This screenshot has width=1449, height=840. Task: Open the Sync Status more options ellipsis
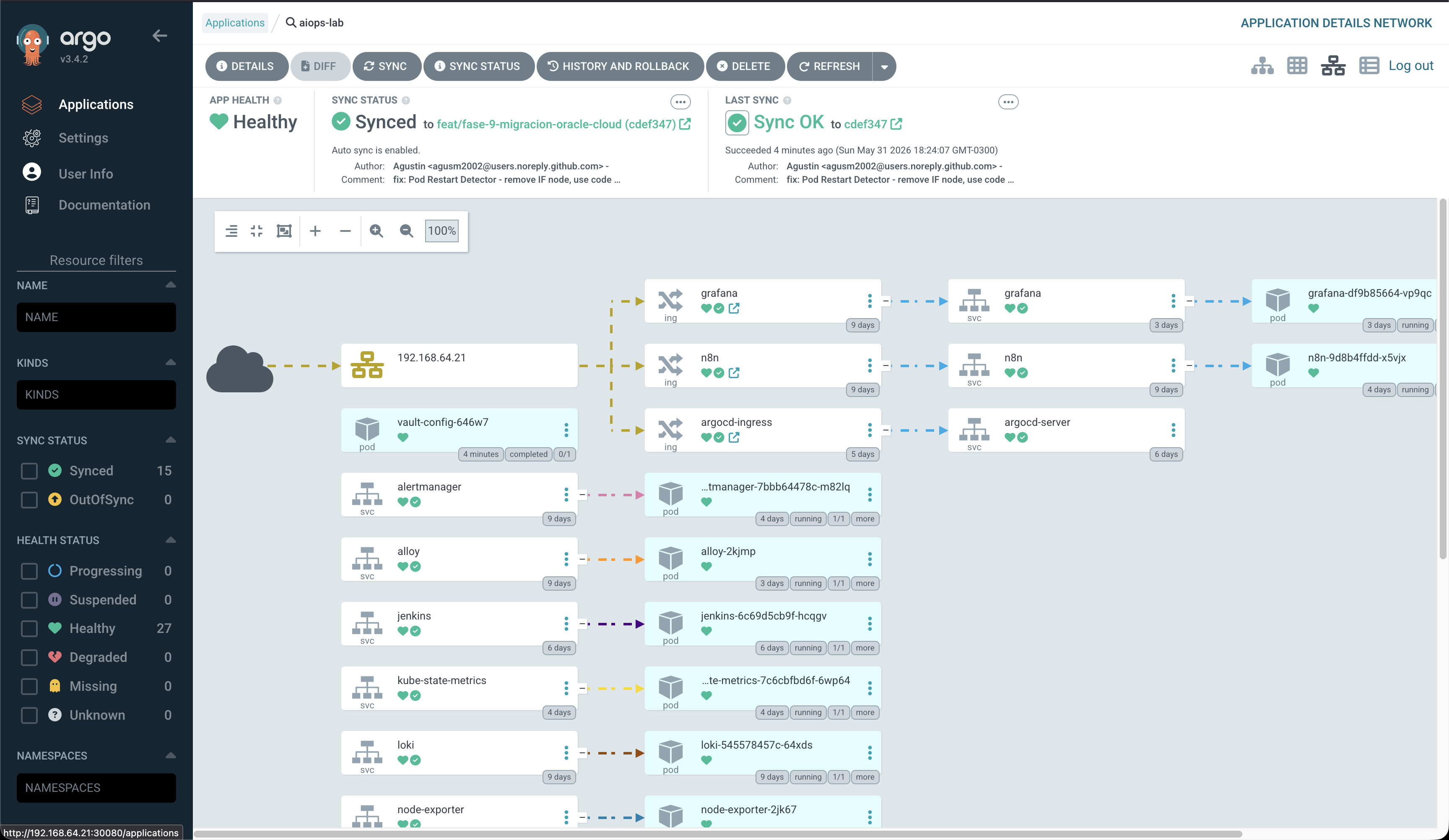tap(680, 102)
